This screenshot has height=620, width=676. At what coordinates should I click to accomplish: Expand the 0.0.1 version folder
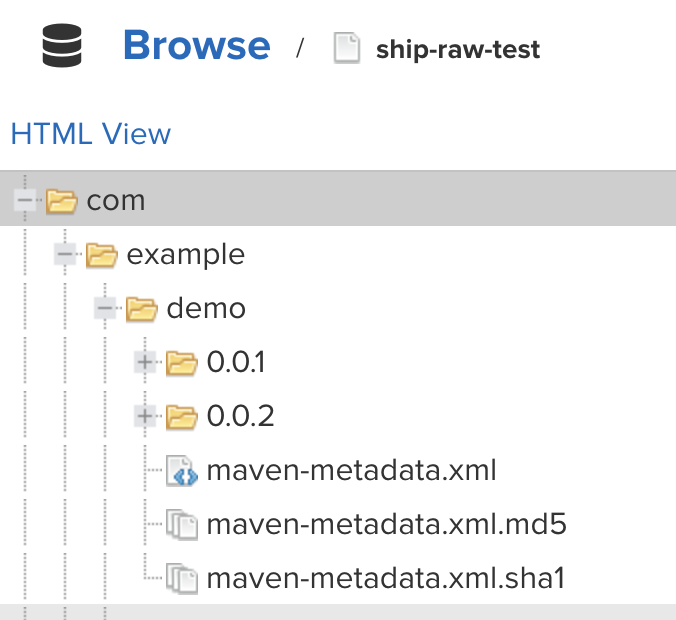pos(146,363)
